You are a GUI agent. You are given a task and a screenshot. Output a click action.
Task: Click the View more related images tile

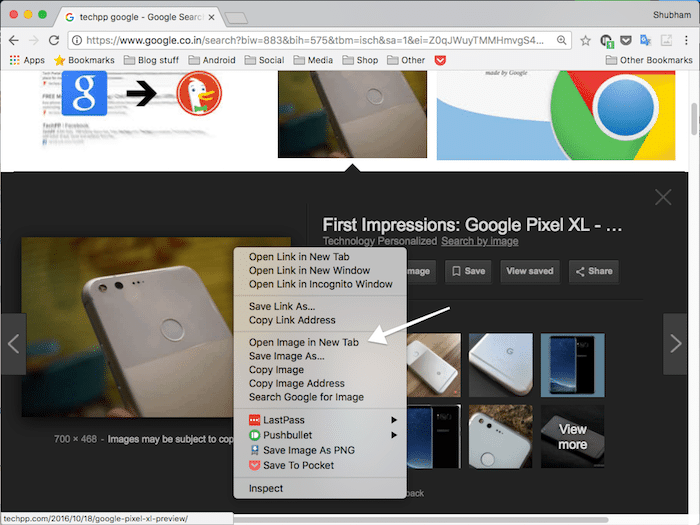pos(572,437)
